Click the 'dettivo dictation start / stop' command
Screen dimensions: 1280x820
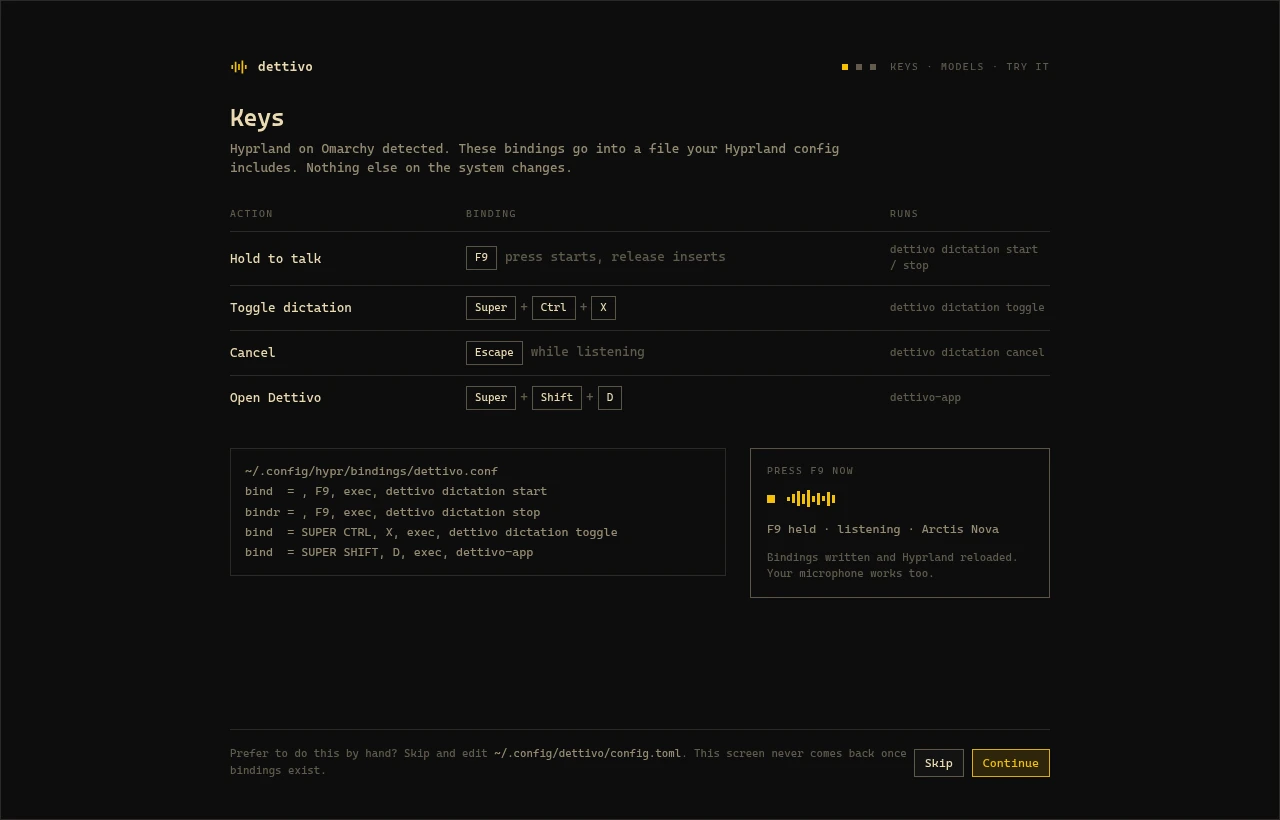coord(964,258)
